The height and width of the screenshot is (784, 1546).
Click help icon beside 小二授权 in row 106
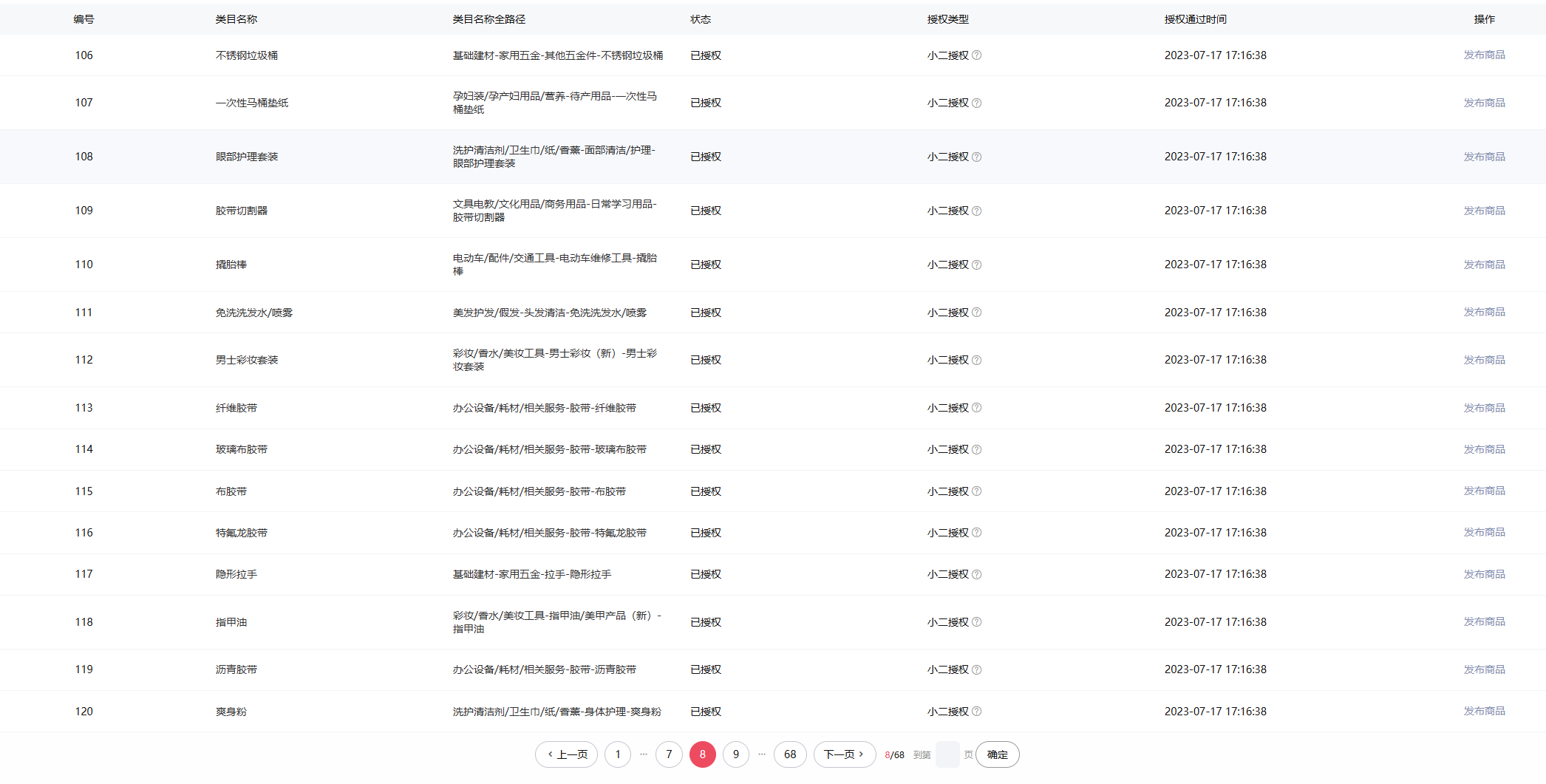[x=976, y=55]
